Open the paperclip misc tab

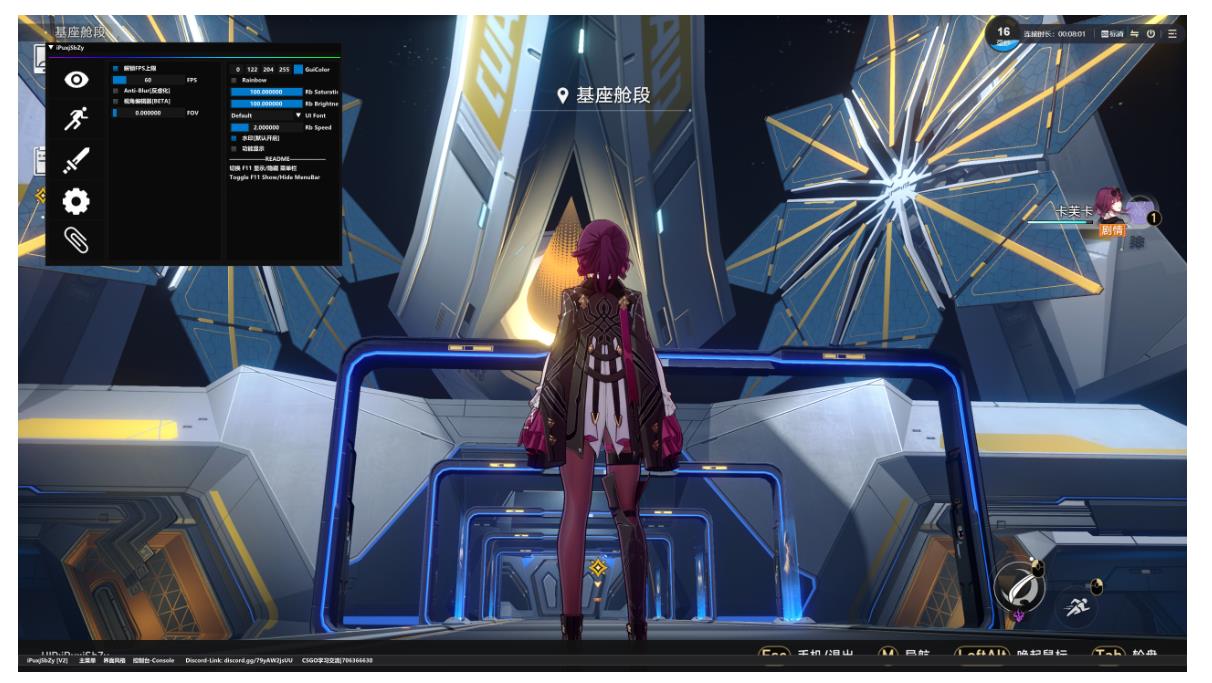click(x=76, y=240)
